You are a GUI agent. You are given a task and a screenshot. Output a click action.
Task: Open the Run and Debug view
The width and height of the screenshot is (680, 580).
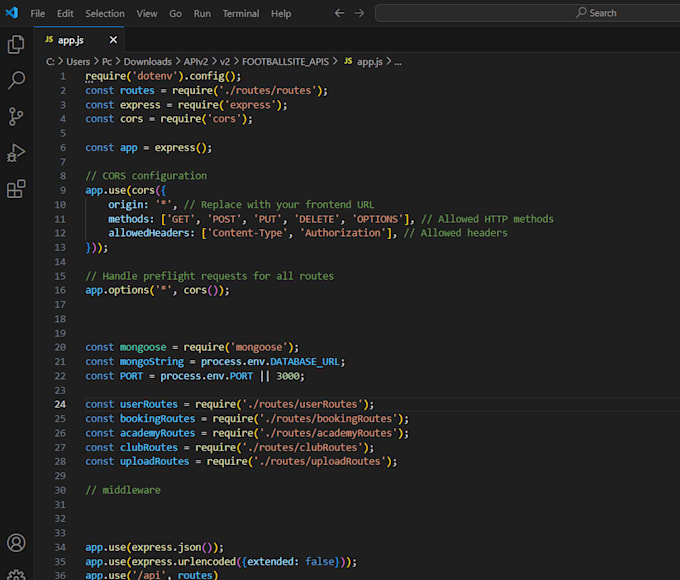pyautogui.click(x=16, y=153)
